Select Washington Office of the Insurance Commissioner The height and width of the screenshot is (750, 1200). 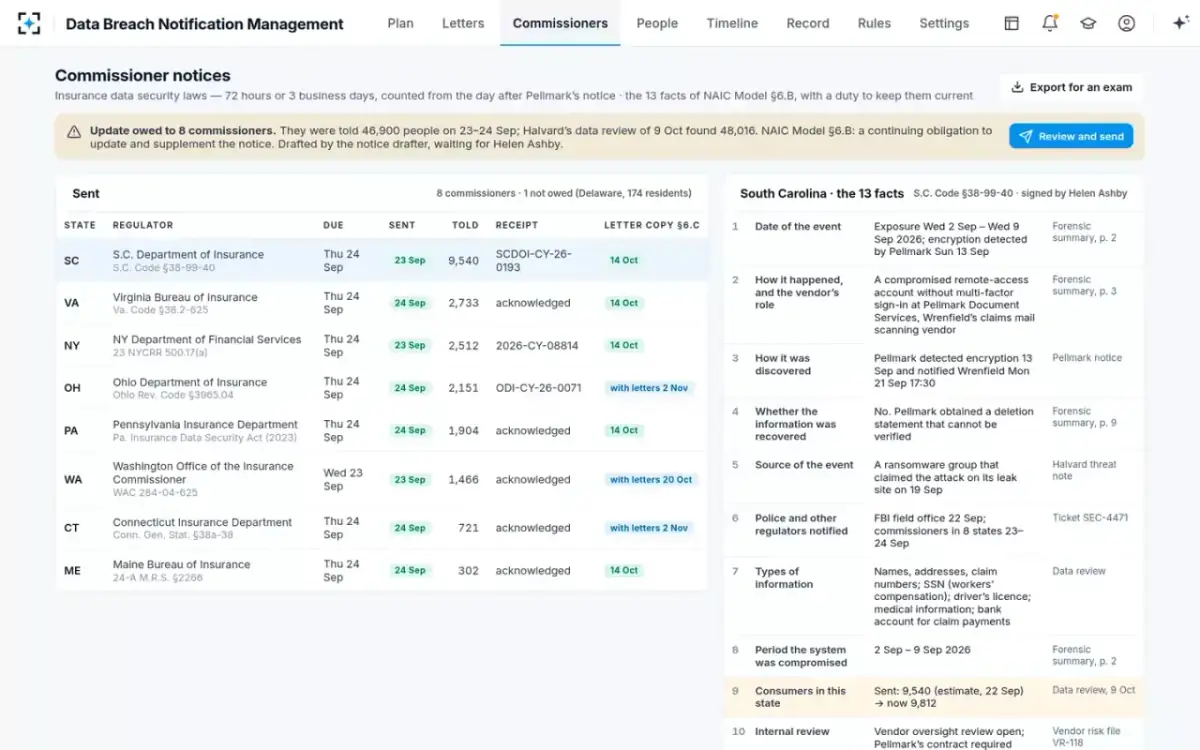381,479
